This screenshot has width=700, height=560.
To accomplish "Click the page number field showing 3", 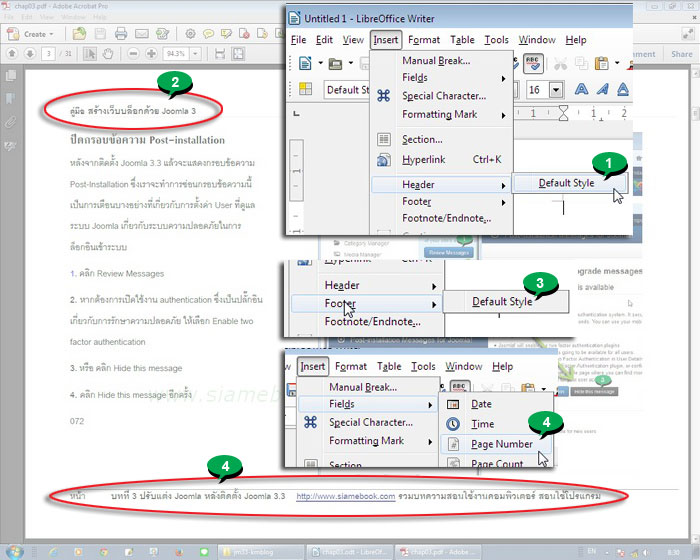I will point(48,54).
